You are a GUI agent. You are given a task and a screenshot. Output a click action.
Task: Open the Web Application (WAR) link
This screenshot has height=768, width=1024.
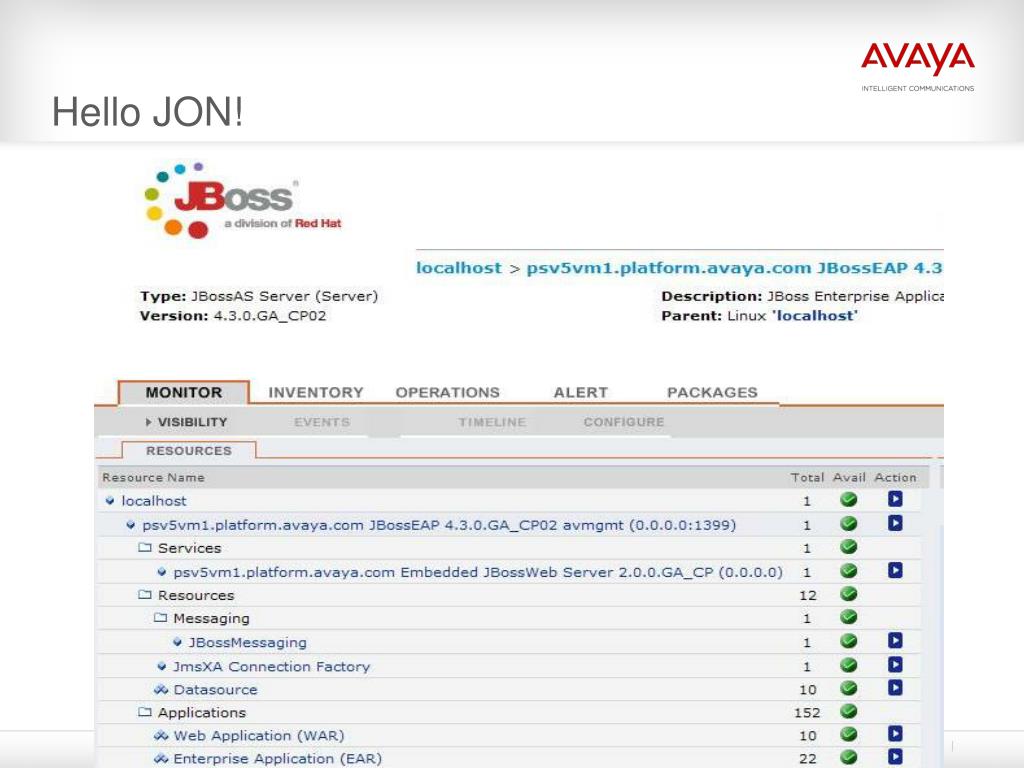point(259,735)
